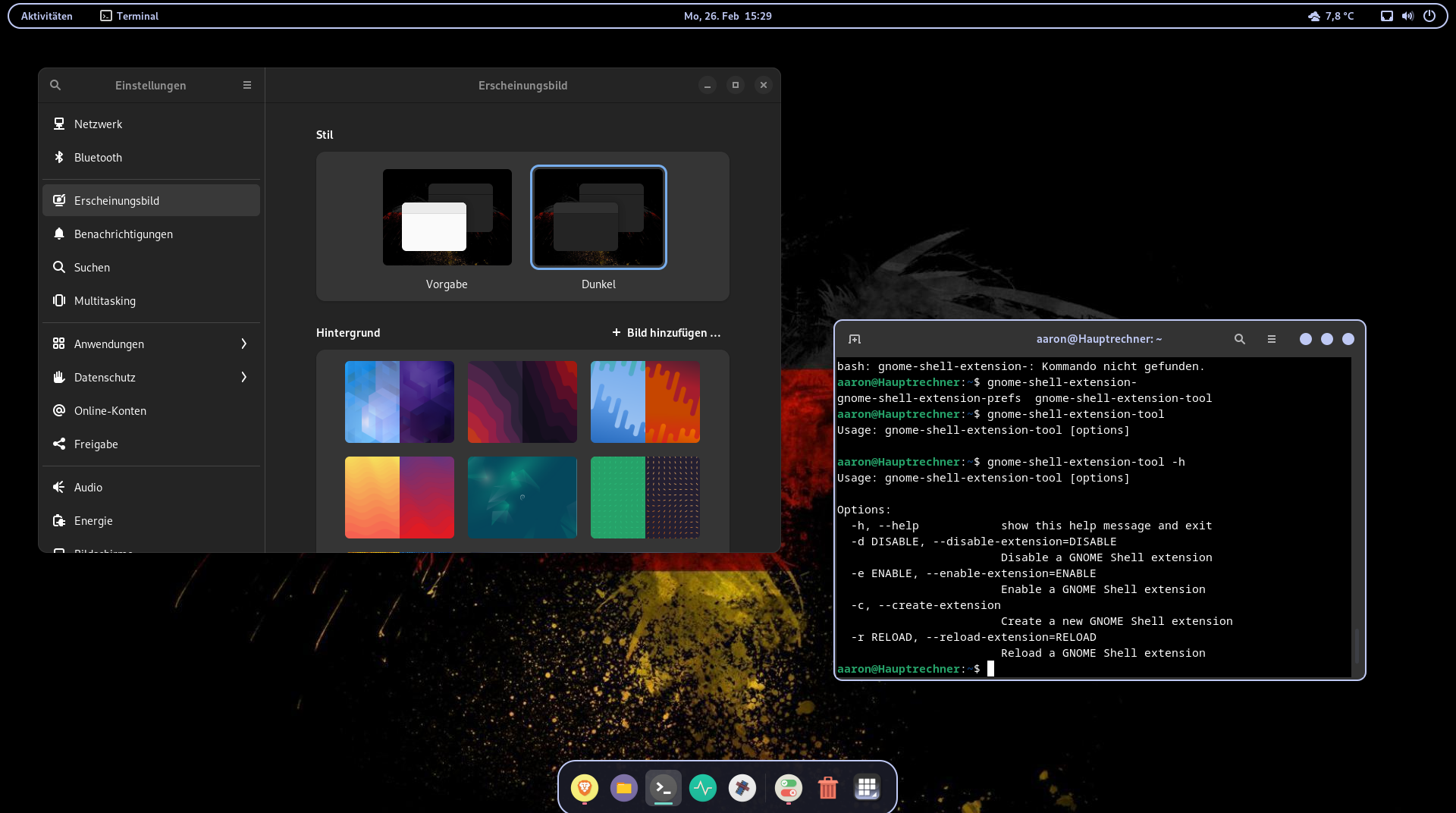Click Bild hinzufügen to add a wallpaper
Screen dimensions: 1456x813
coord(666,332)
